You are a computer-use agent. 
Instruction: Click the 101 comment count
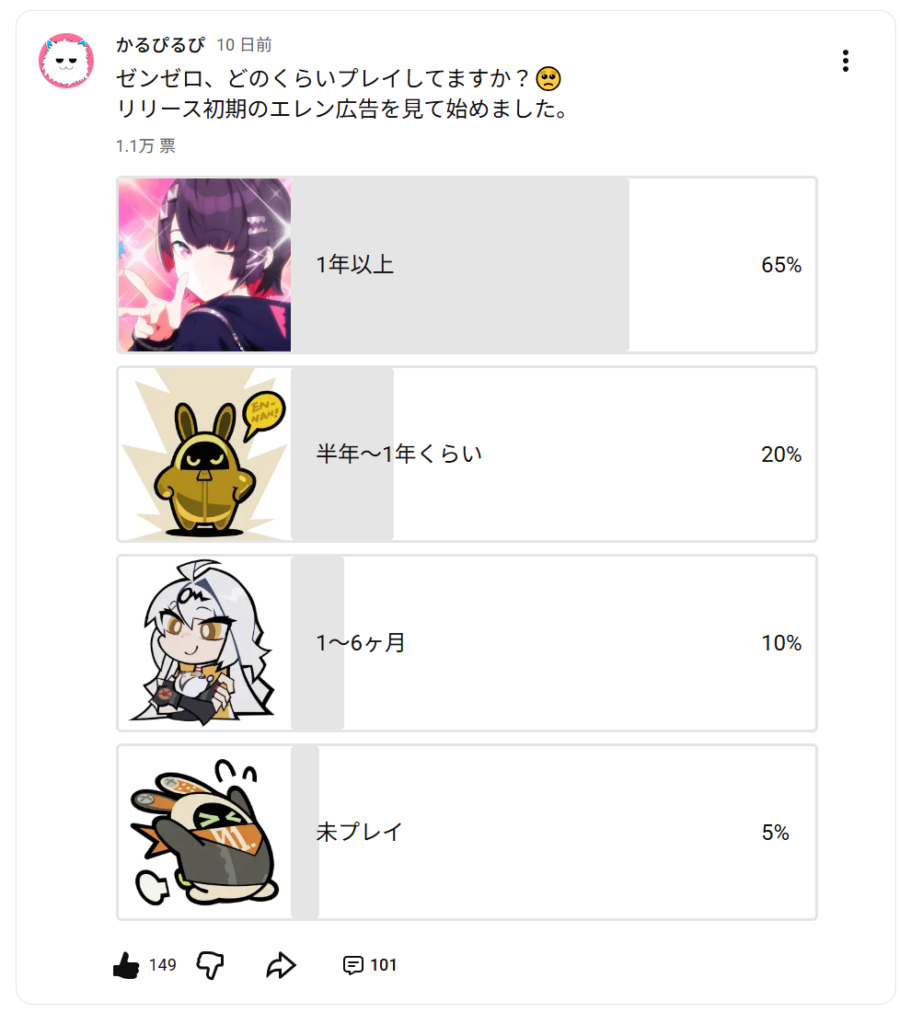(x=383, y=965)
